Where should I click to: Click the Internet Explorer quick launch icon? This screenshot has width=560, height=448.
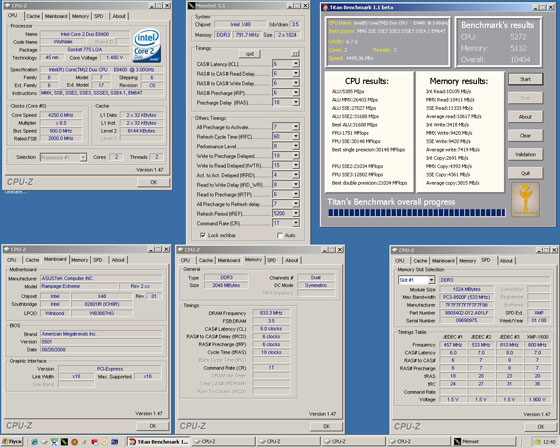35,442
